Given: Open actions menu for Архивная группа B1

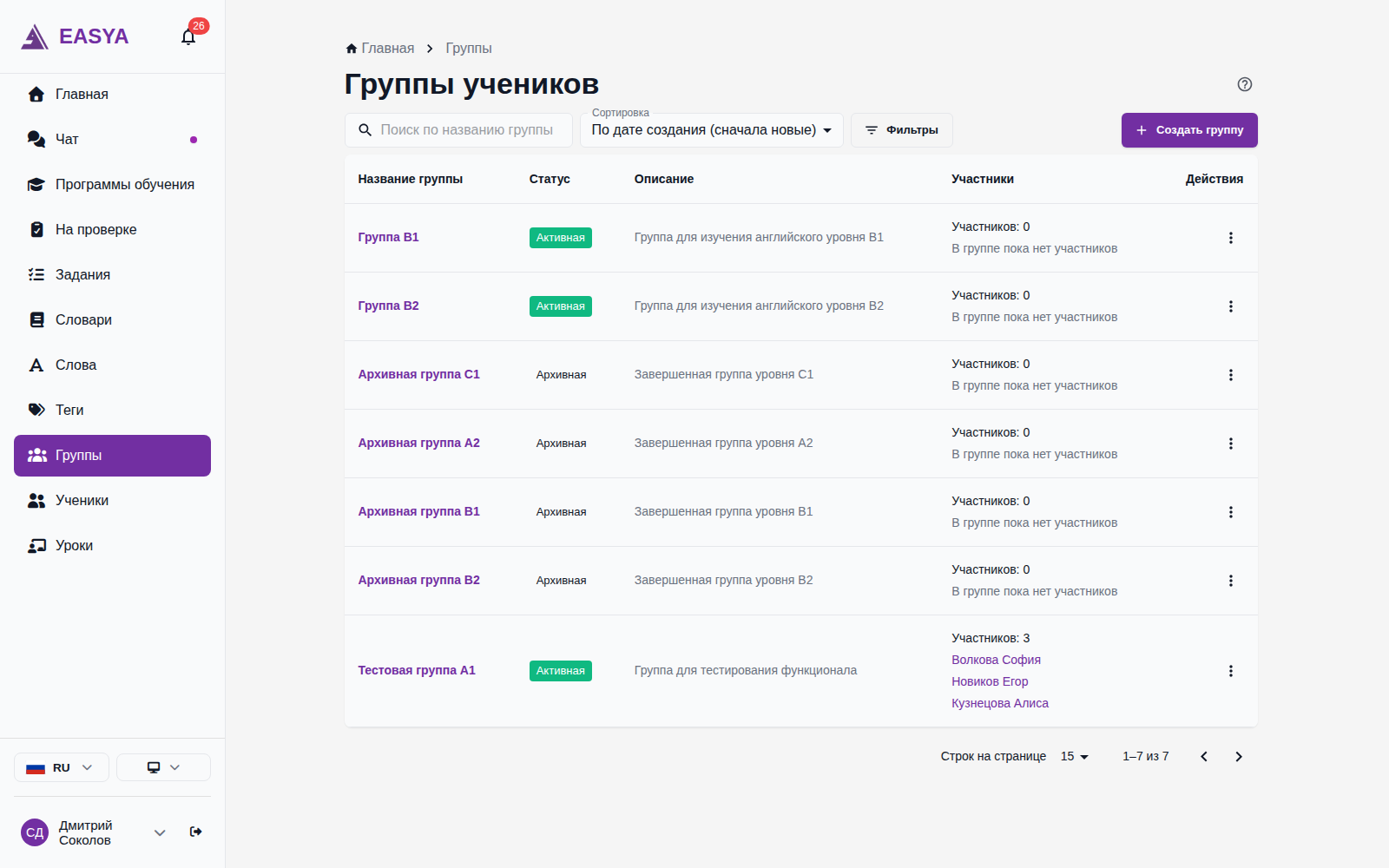Looking at the screenshot, I should pyautogui.click(x=1230, y=512).
